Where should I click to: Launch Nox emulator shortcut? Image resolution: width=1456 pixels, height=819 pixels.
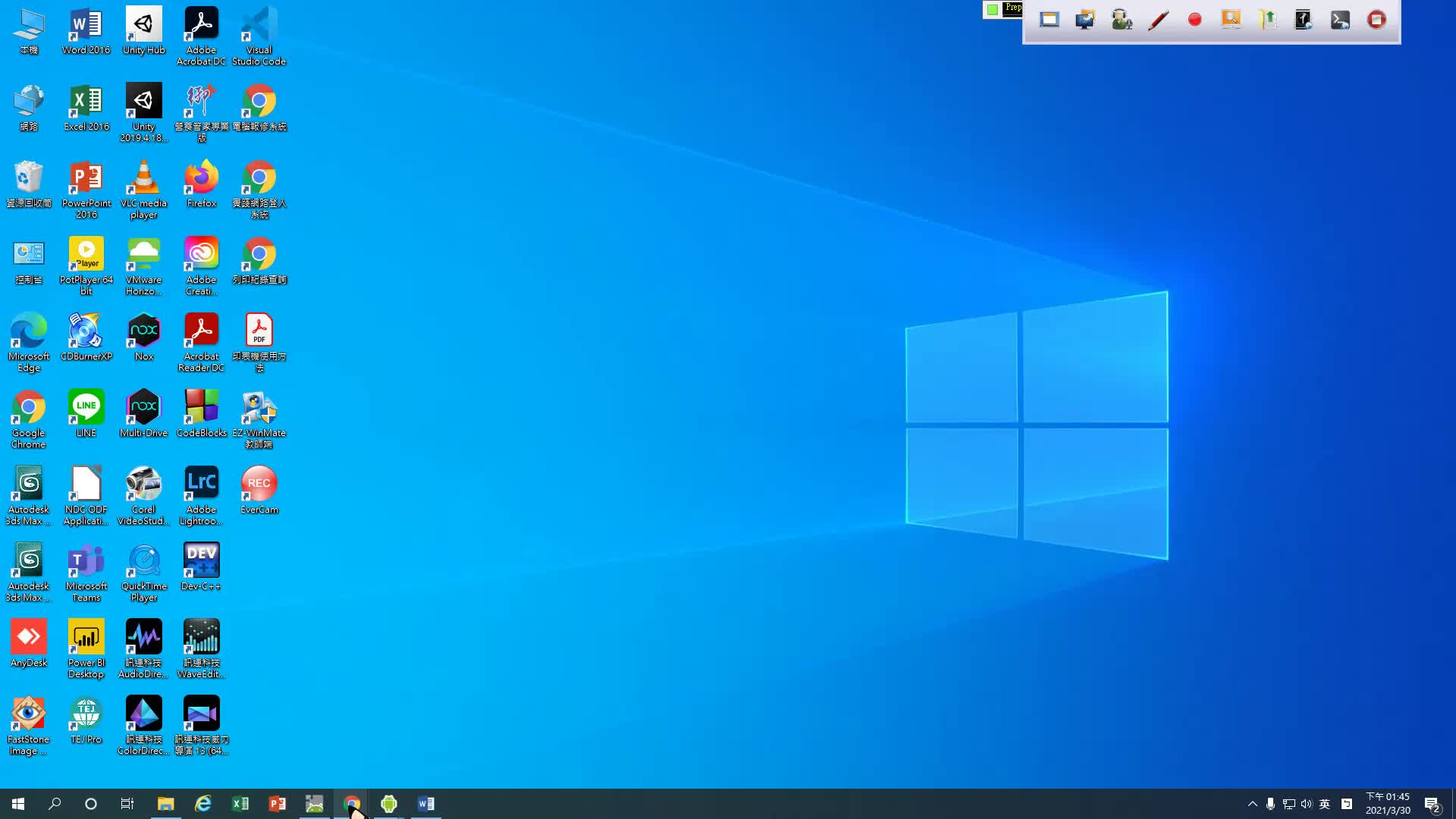click(x=143, y=338)
